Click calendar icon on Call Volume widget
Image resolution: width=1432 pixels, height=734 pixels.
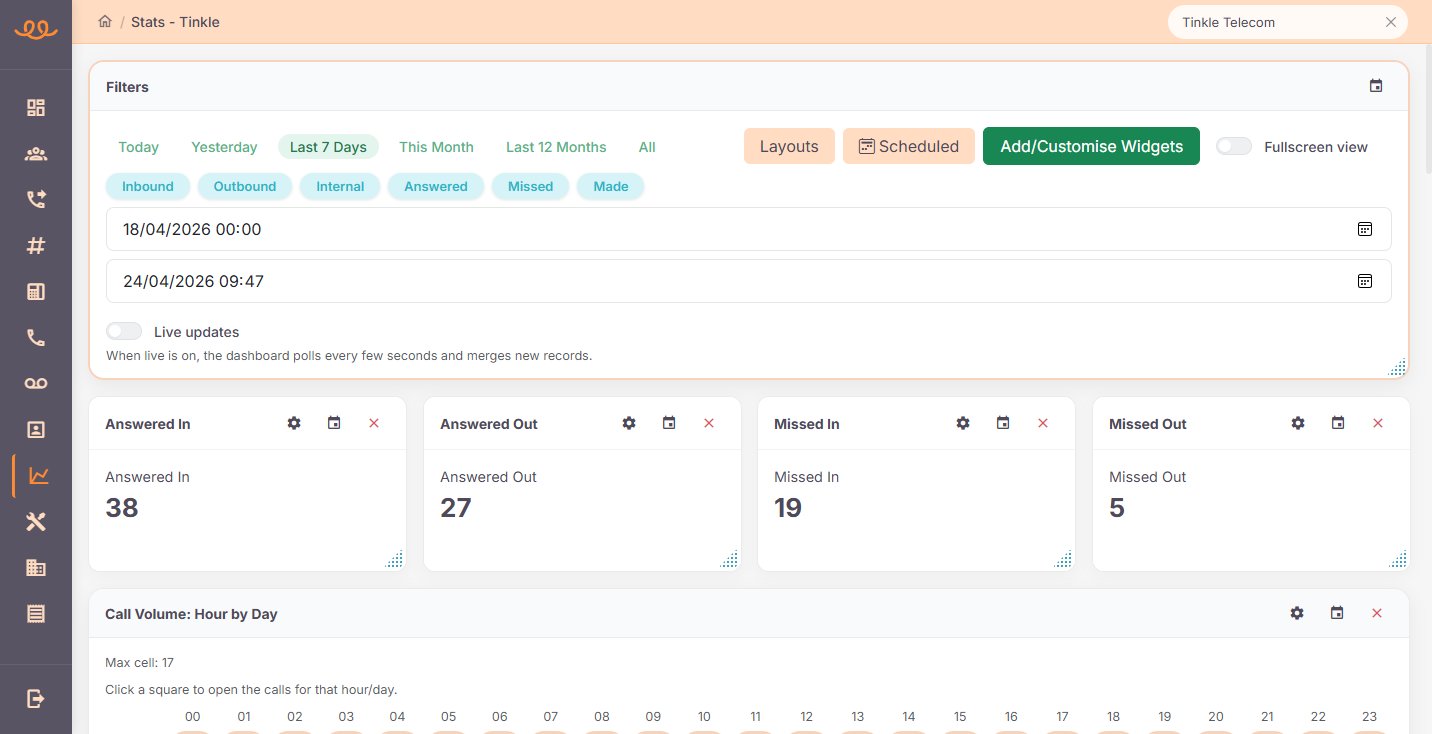point(1337,613)
